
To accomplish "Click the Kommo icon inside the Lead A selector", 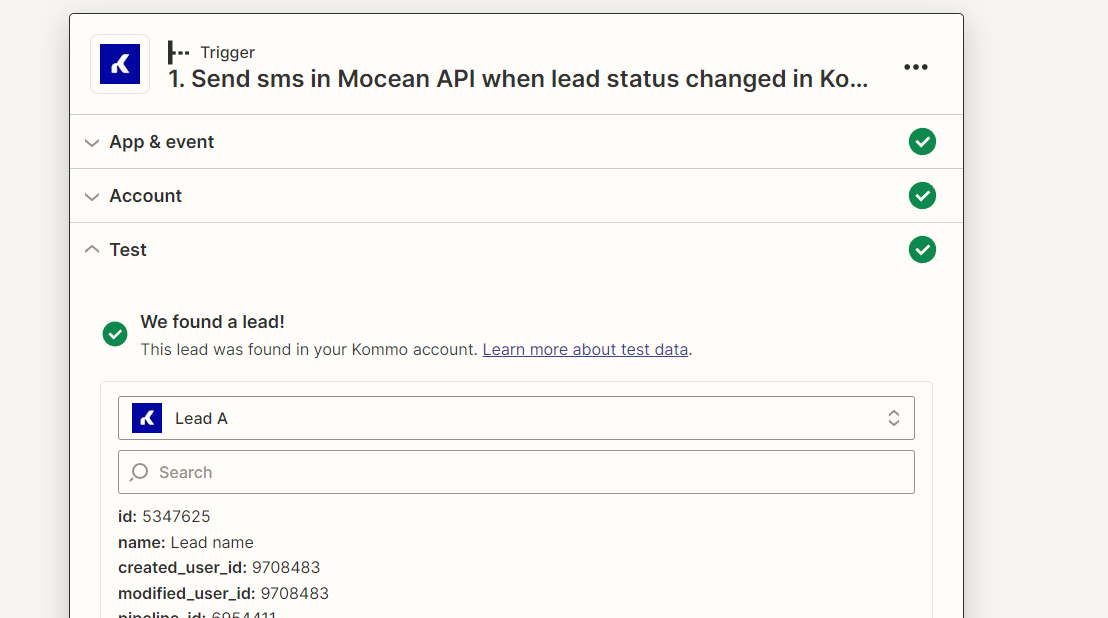I will (x=145, y=417).
